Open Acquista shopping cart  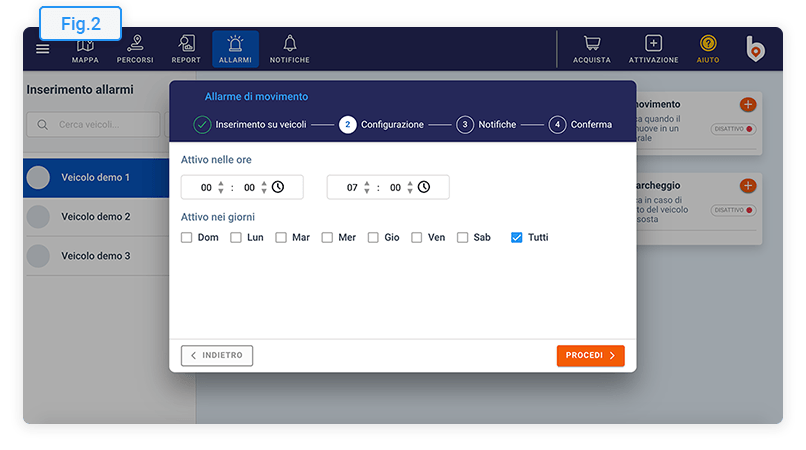coord(592,49)
